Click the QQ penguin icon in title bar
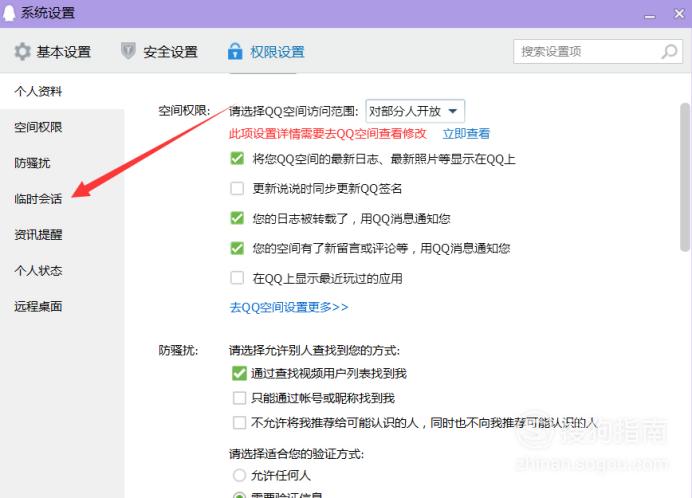The image size is (692, 498). pos(8,12)
